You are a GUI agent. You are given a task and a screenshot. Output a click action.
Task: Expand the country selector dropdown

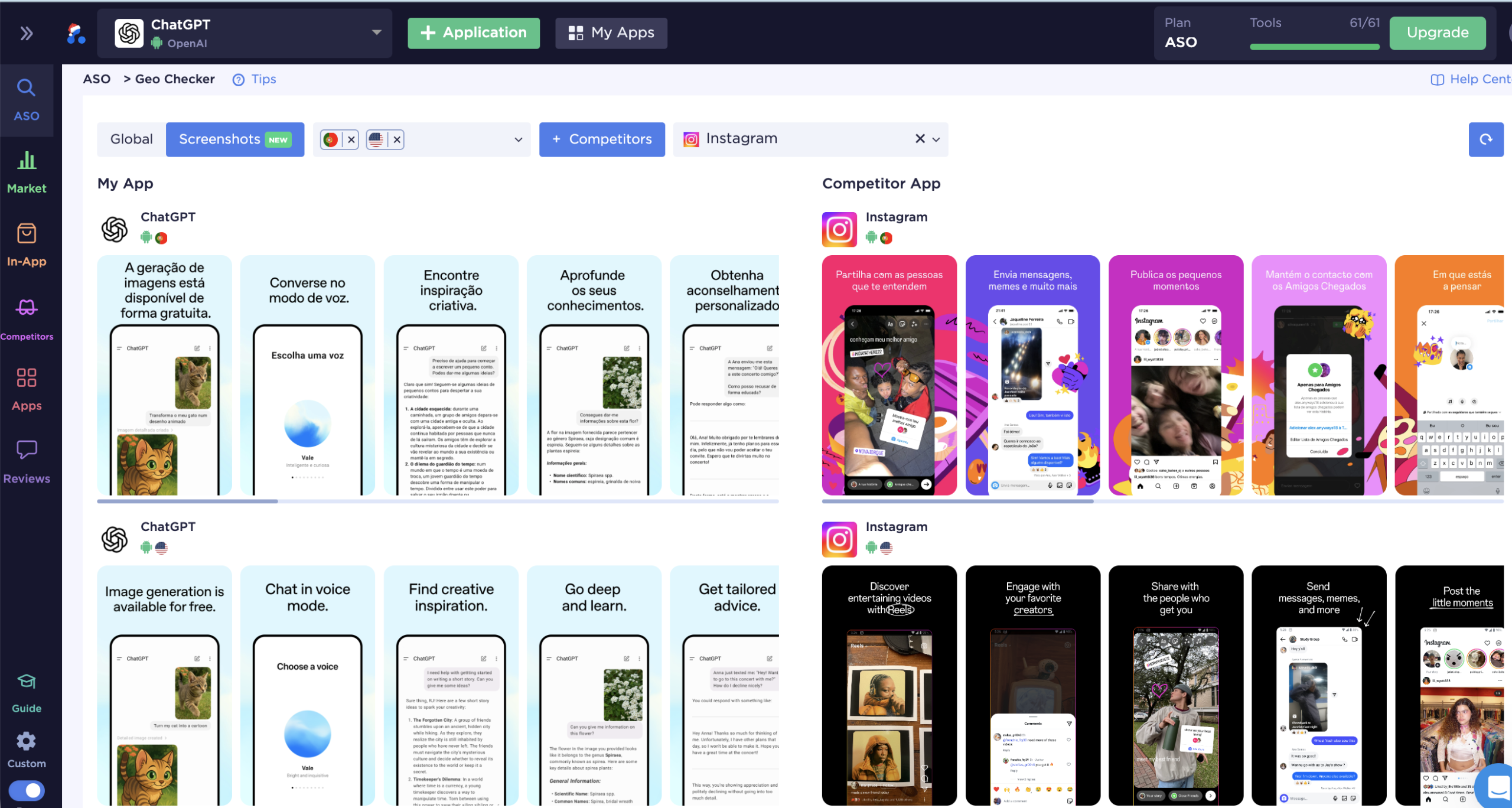click(518, 139)
